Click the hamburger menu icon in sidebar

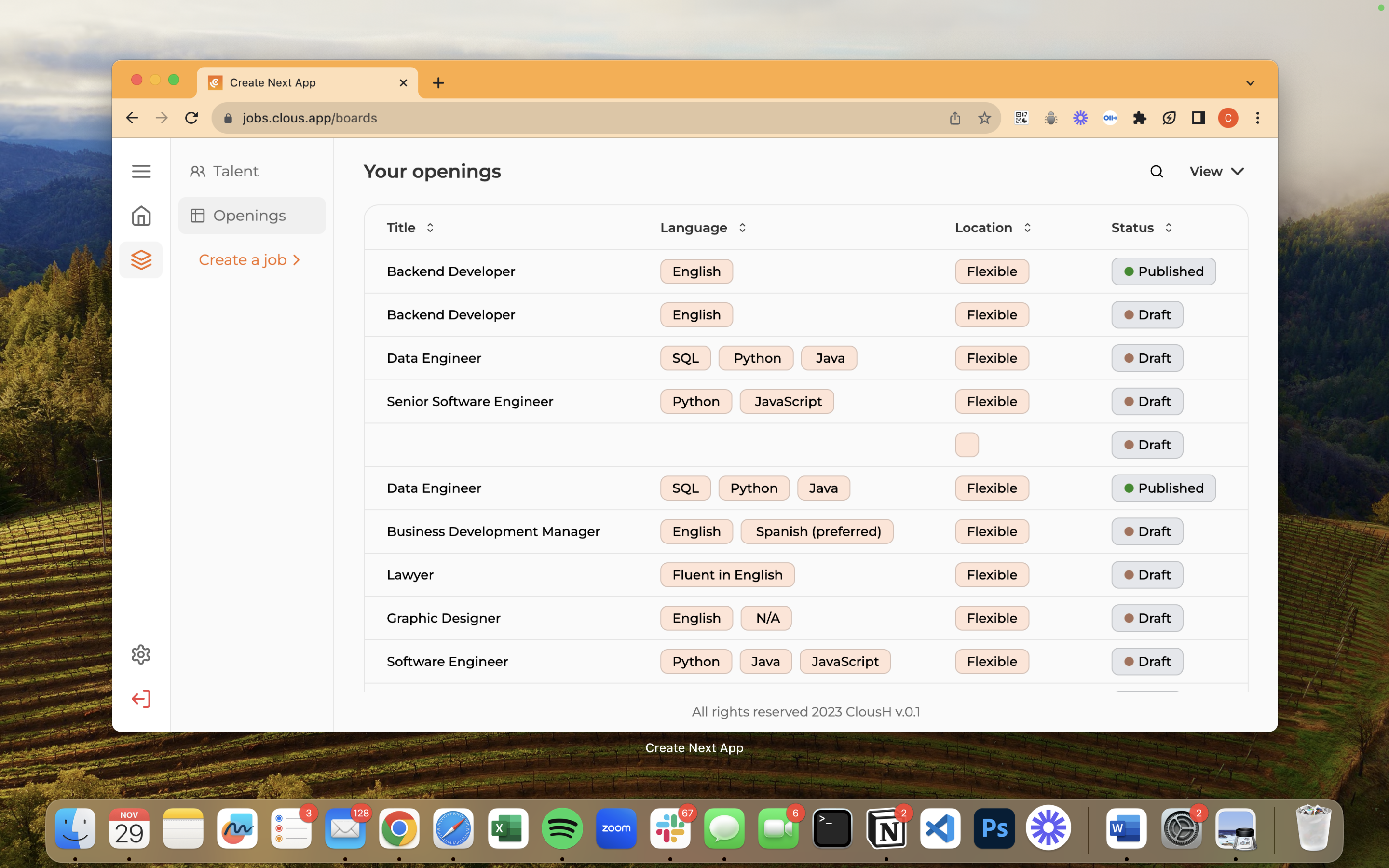141,171
